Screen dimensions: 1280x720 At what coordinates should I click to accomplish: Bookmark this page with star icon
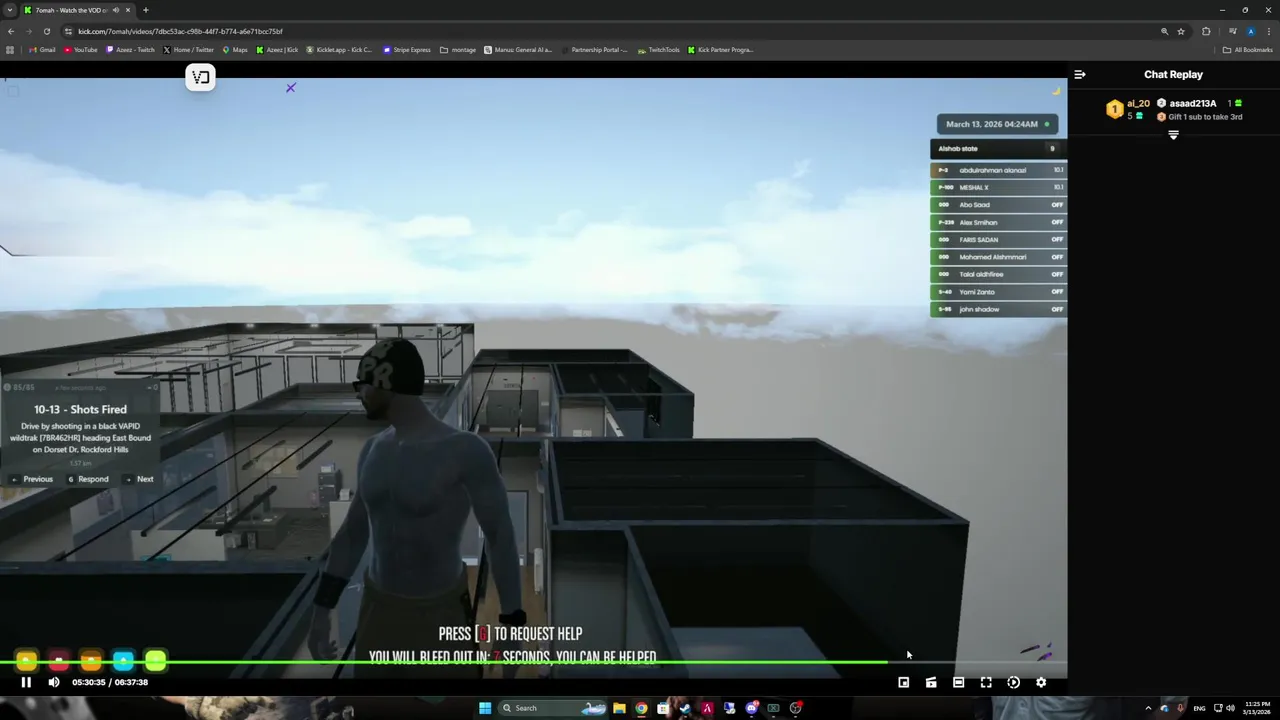[x=1181, y=31]
